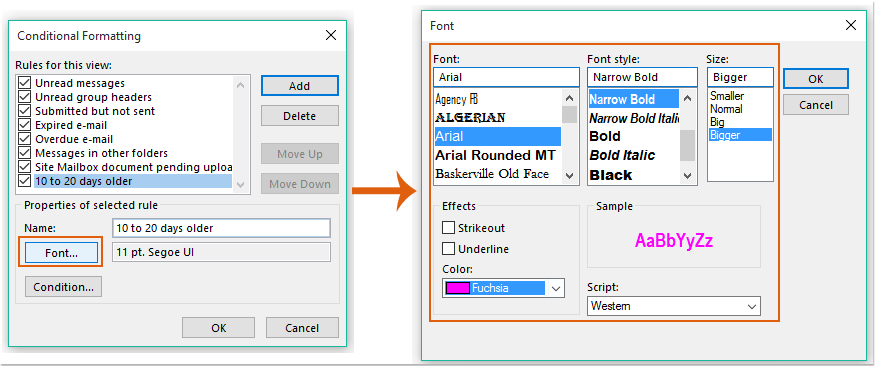Select Arial in the font list

tap(498, 136)
